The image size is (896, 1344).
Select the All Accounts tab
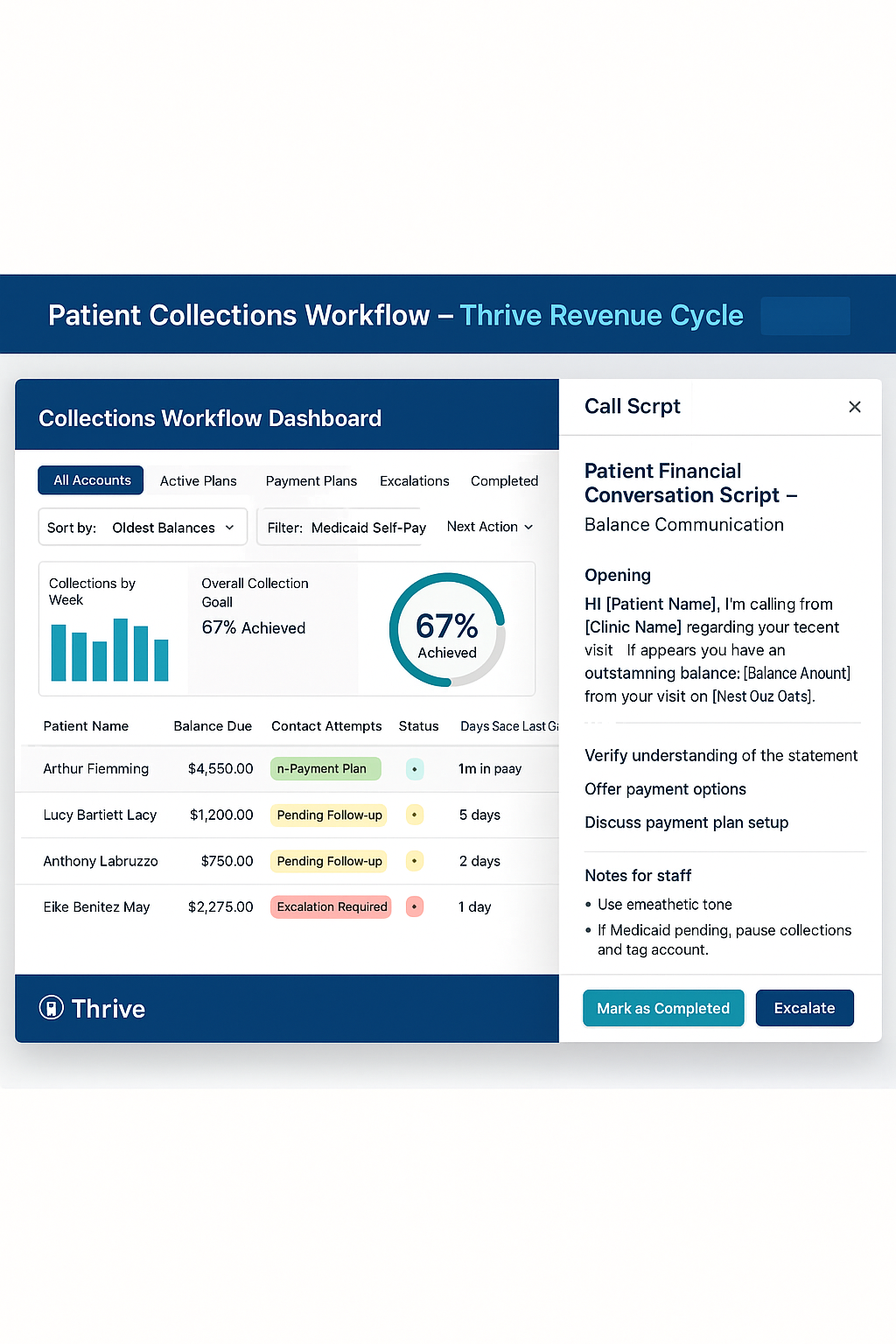tap(91, 480)
